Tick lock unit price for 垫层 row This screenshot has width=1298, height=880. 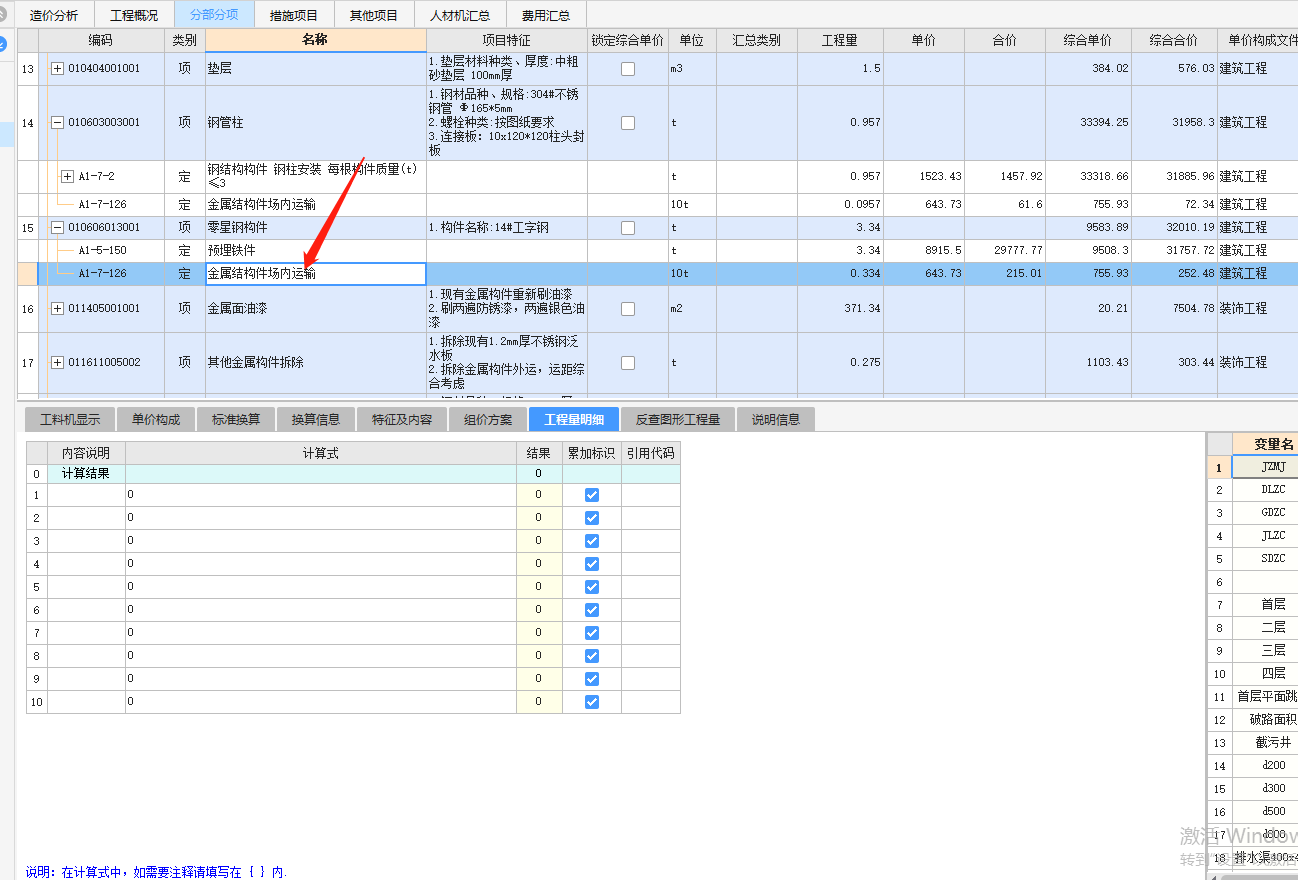pyautogui.click(x=628, y=69)
